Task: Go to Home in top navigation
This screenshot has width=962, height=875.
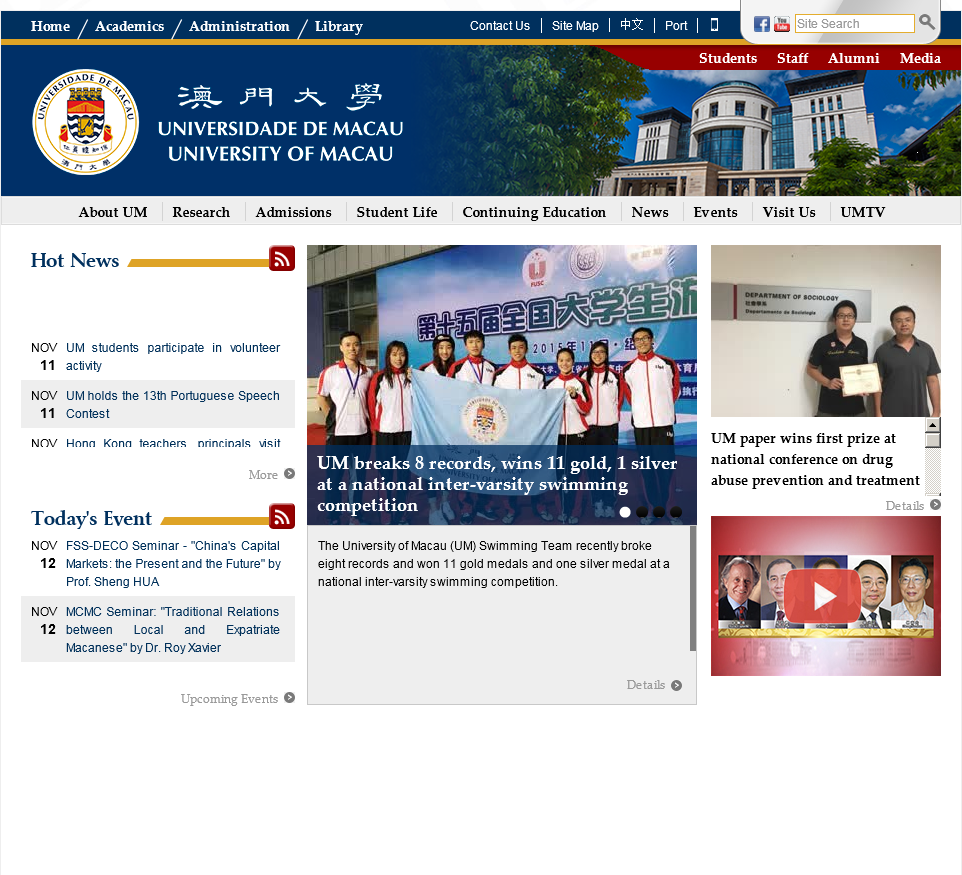Action: pyautogui.click(x=50, y=26)
